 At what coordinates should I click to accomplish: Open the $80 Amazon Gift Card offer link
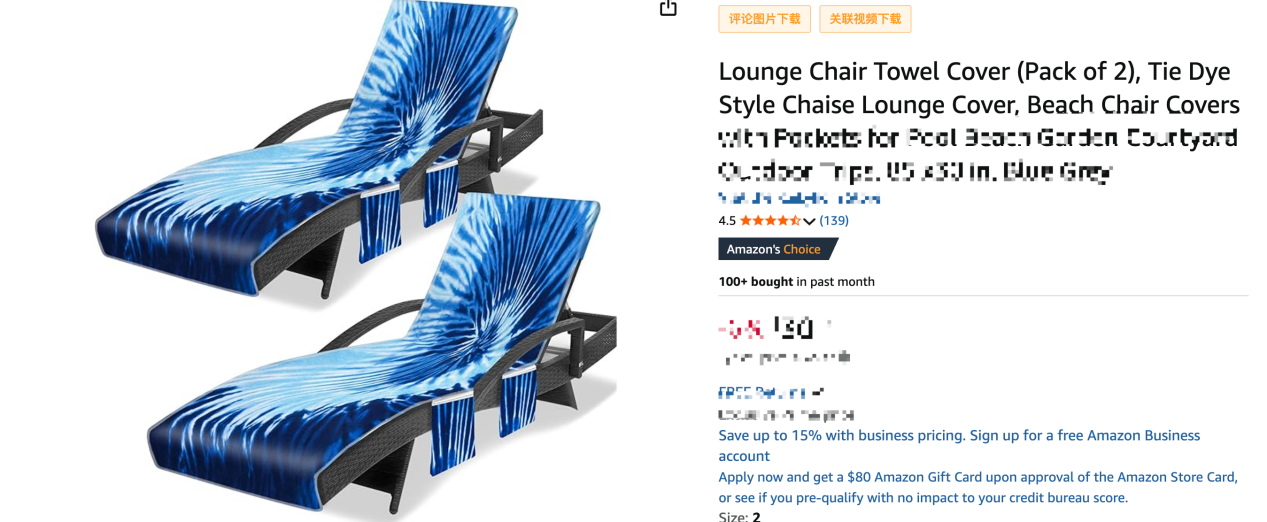[x=978, y=487]
